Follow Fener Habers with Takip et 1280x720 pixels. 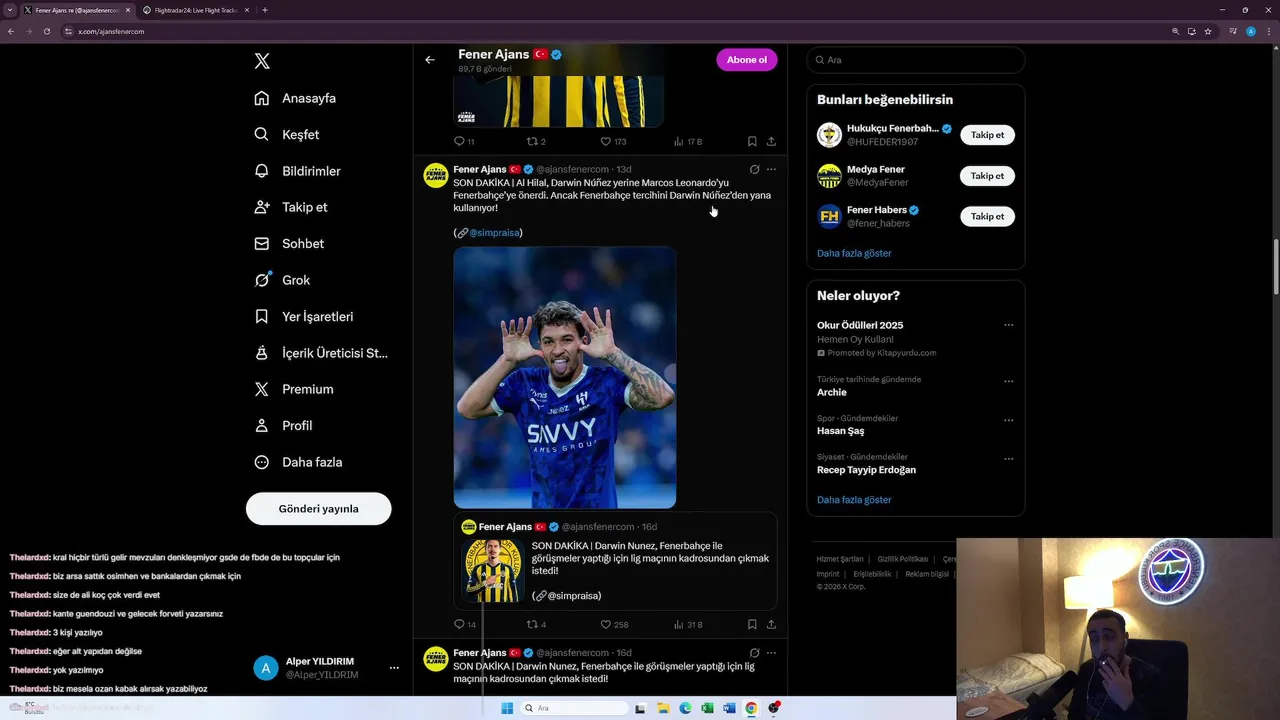987,216
